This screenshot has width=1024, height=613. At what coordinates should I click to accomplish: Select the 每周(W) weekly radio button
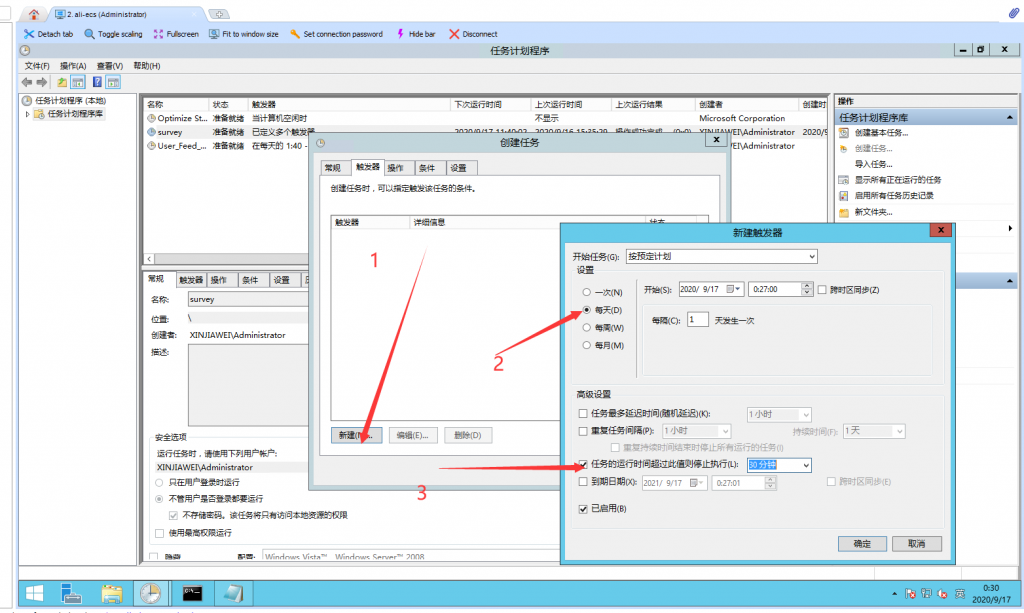[x=586, y=328]
